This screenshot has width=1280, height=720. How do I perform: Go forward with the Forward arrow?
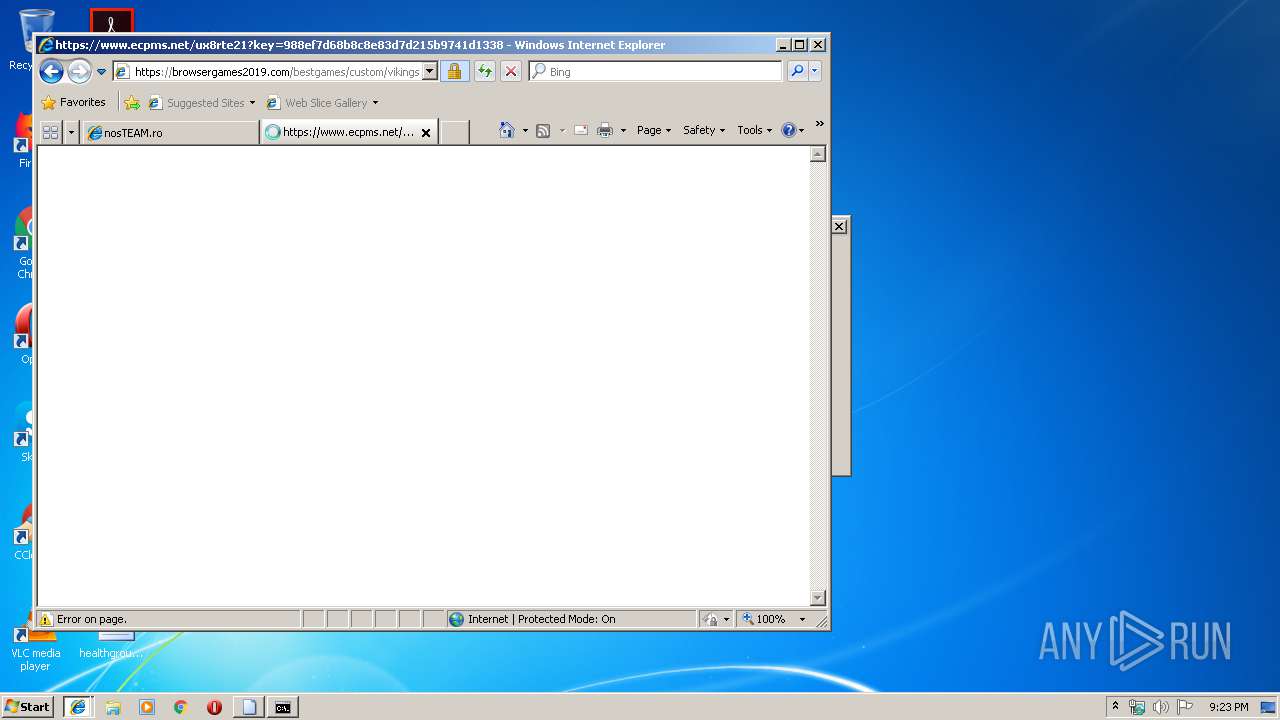tap(79, 71)
